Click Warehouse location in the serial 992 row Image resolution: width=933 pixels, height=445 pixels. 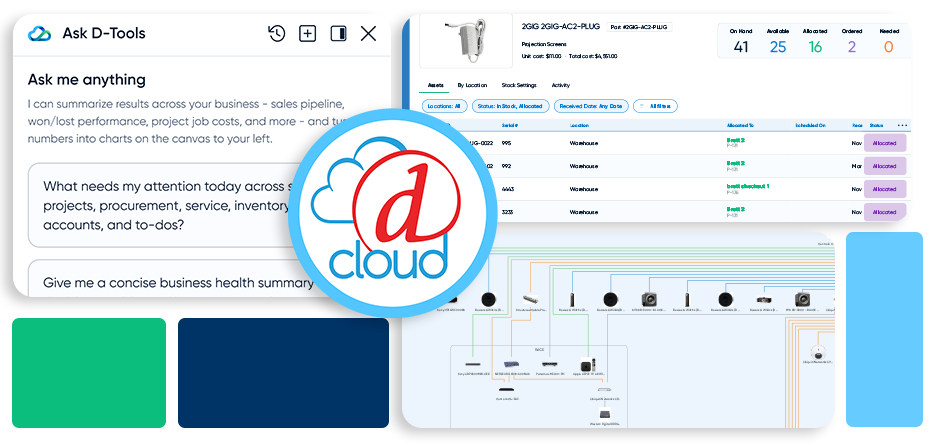click(584, 166)
